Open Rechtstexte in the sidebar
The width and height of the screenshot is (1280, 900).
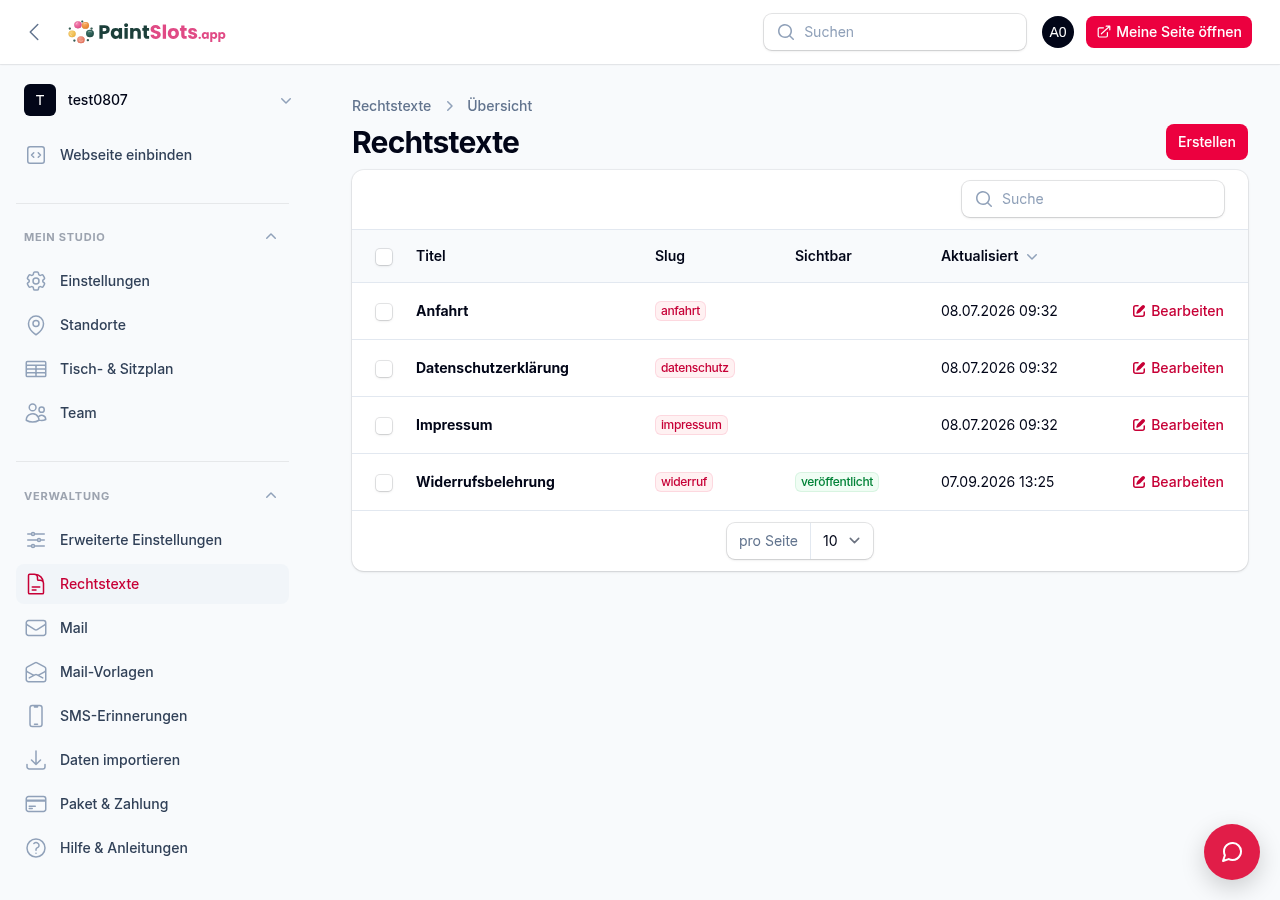coord(152,584)
